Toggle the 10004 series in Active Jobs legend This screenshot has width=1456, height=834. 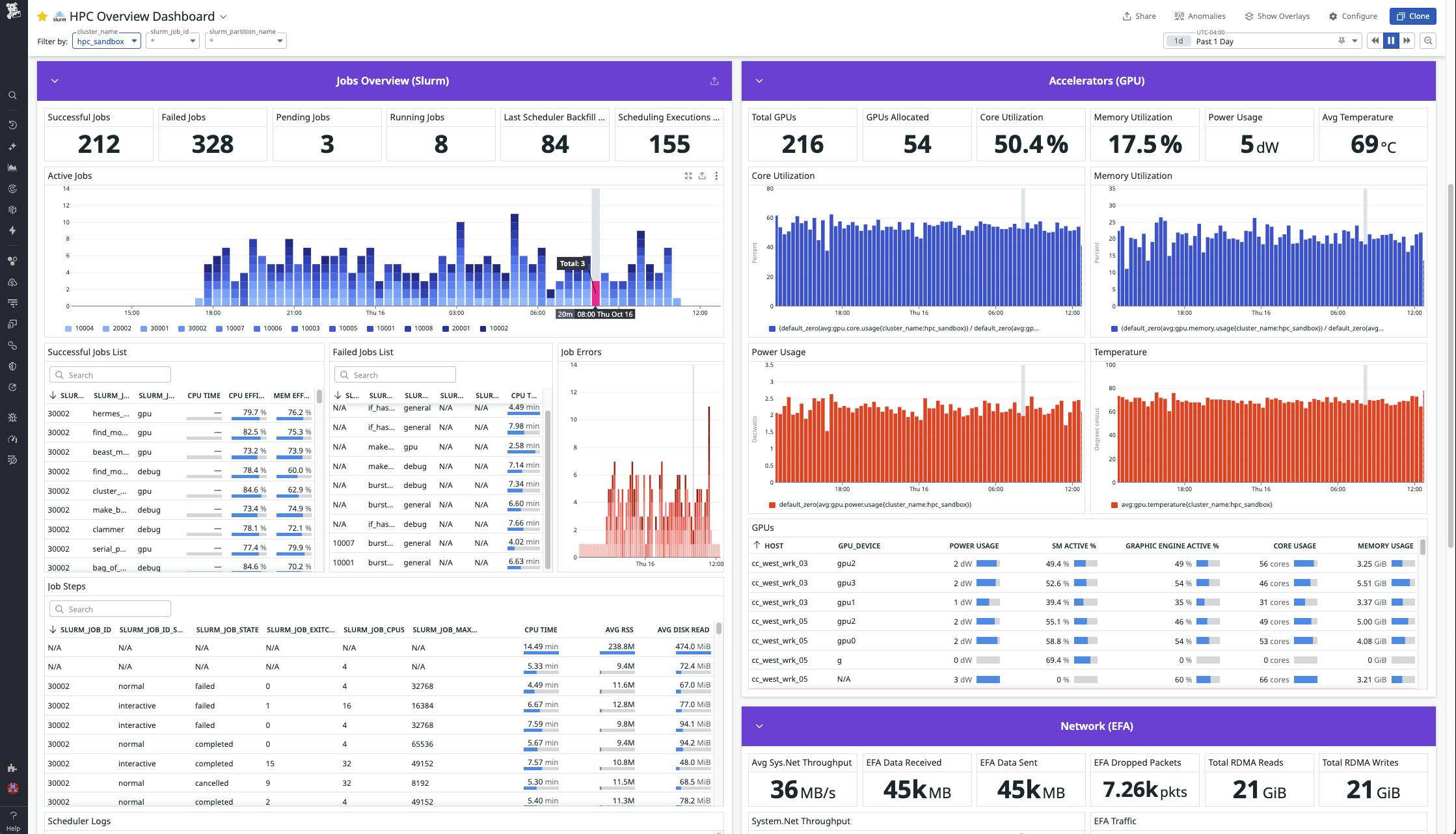pos(83,329)
